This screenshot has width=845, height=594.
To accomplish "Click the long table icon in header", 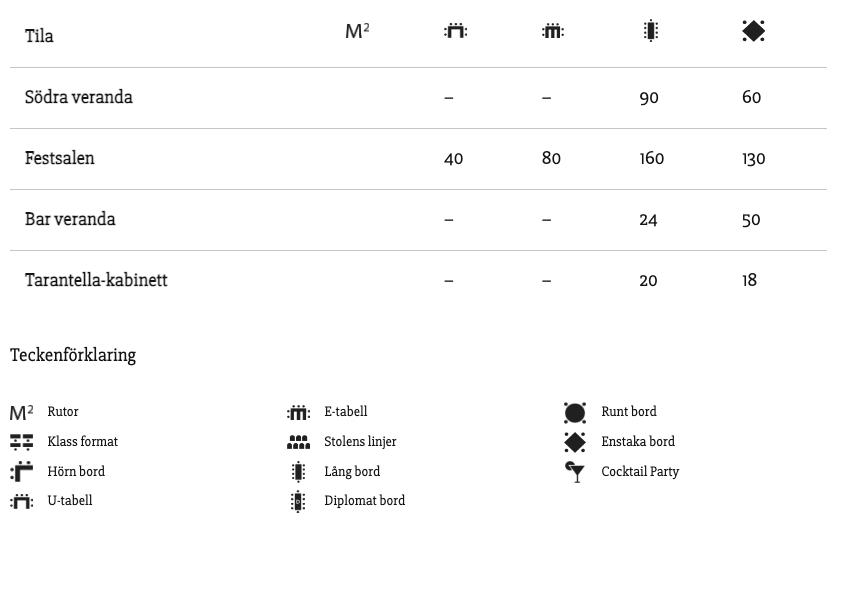I will coord(651,31).
